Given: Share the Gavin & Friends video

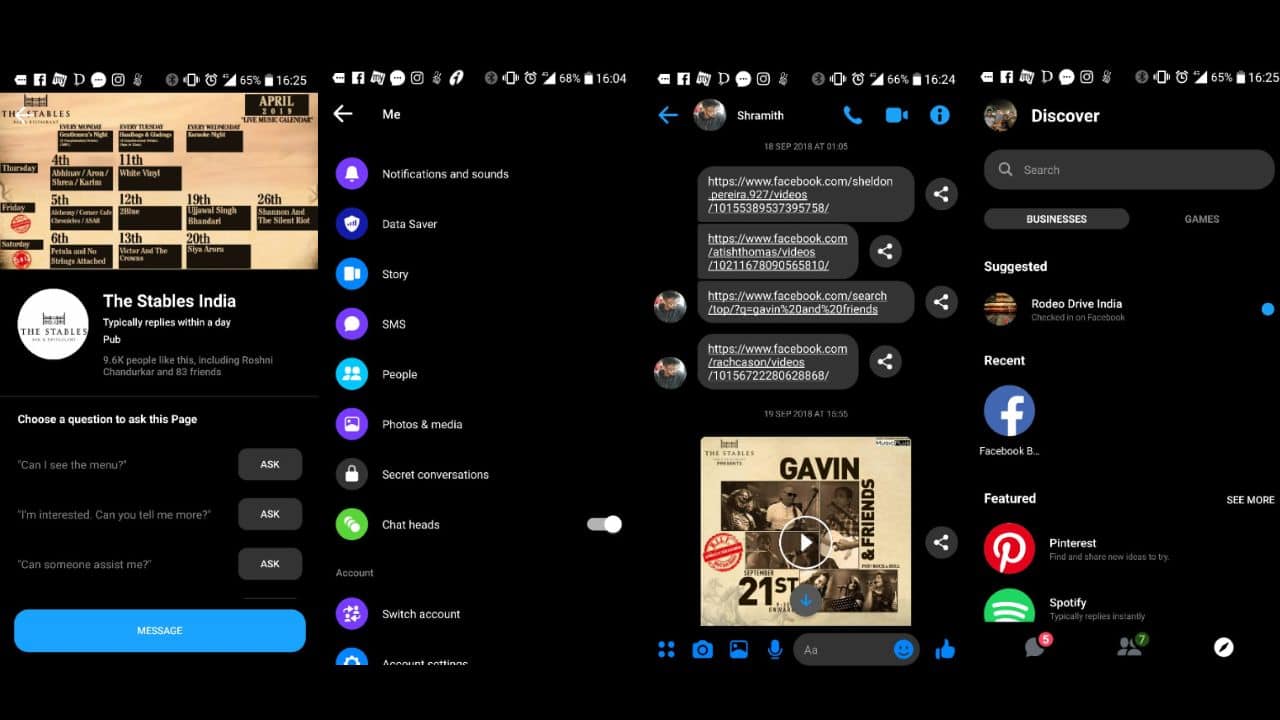Looking at the screenshot, I should [x=941, y=542].
